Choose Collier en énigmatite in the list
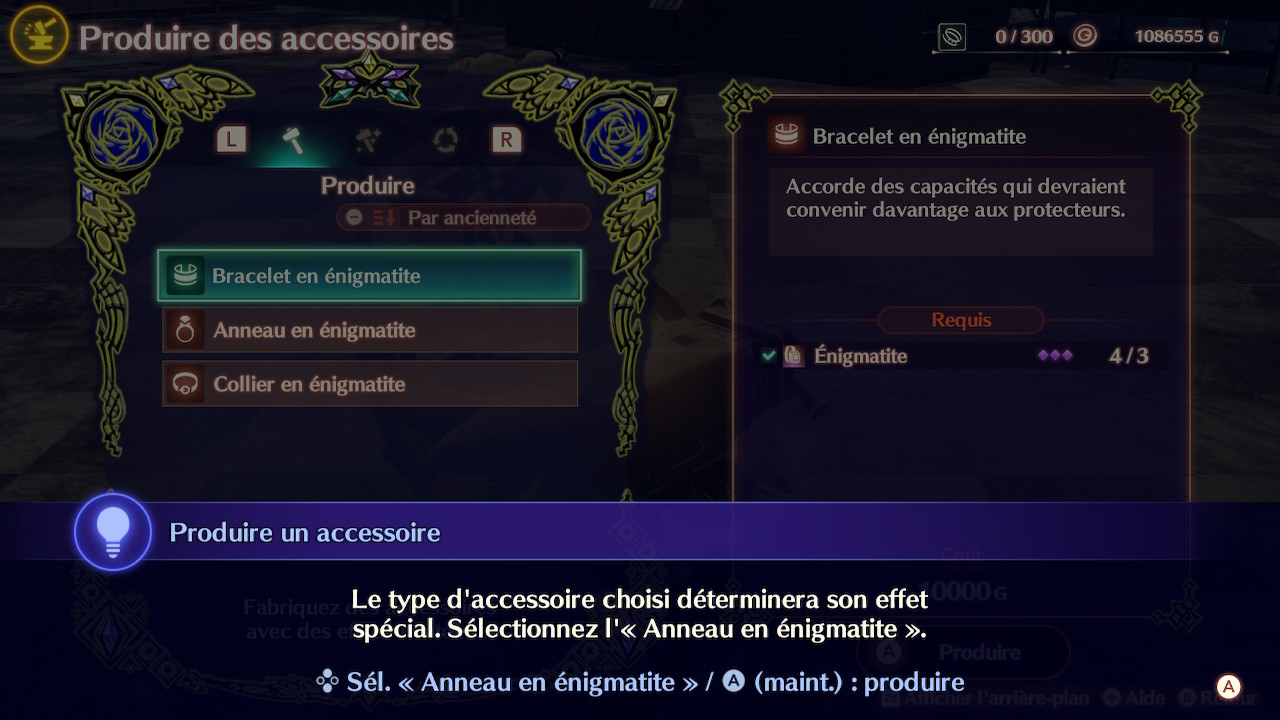The height and width of the screenshot is (720, 1280). (x=370, y=384)
